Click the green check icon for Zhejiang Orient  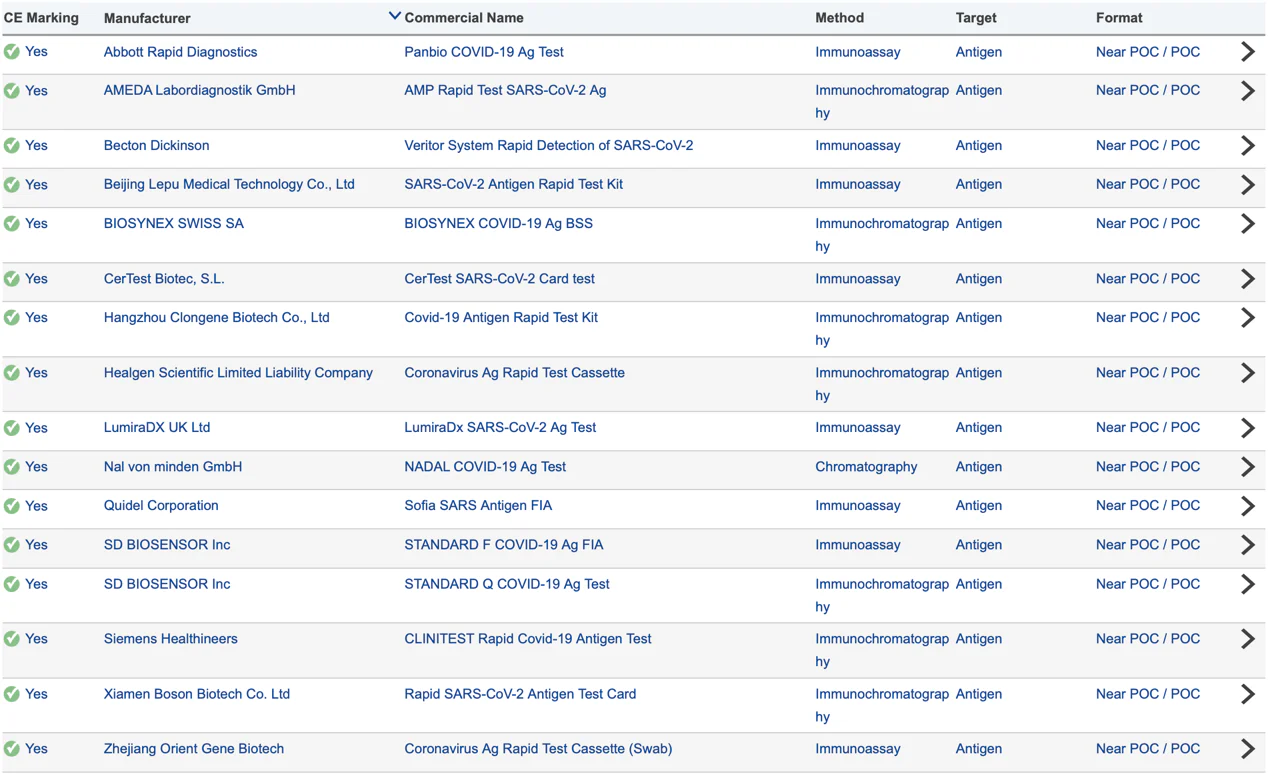click(12, 749)
